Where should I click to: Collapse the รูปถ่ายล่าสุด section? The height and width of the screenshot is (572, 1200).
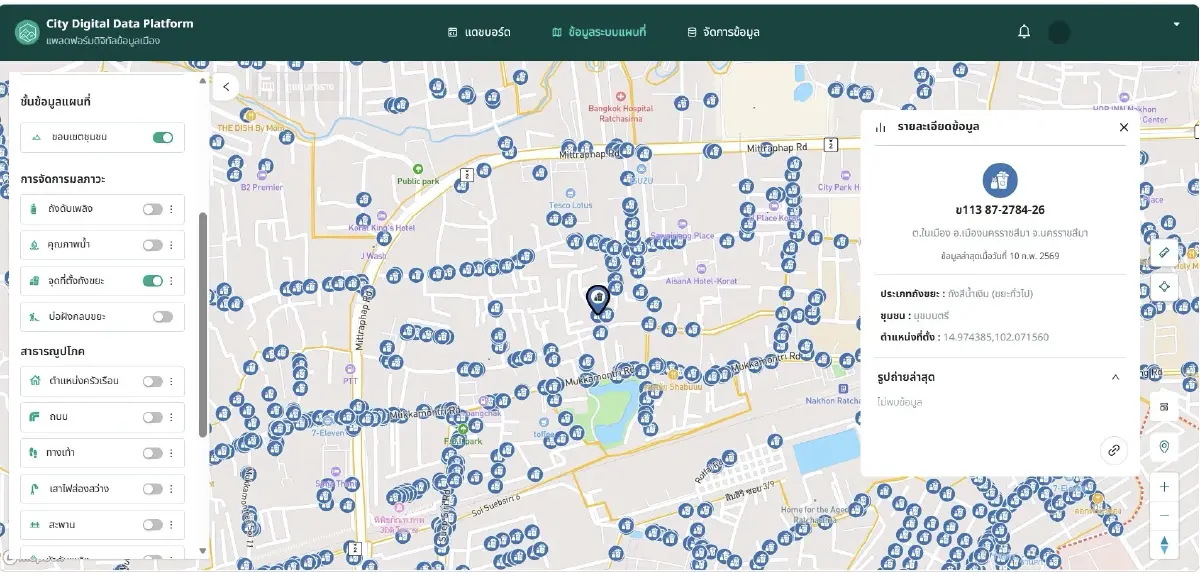click(1115, 377)
